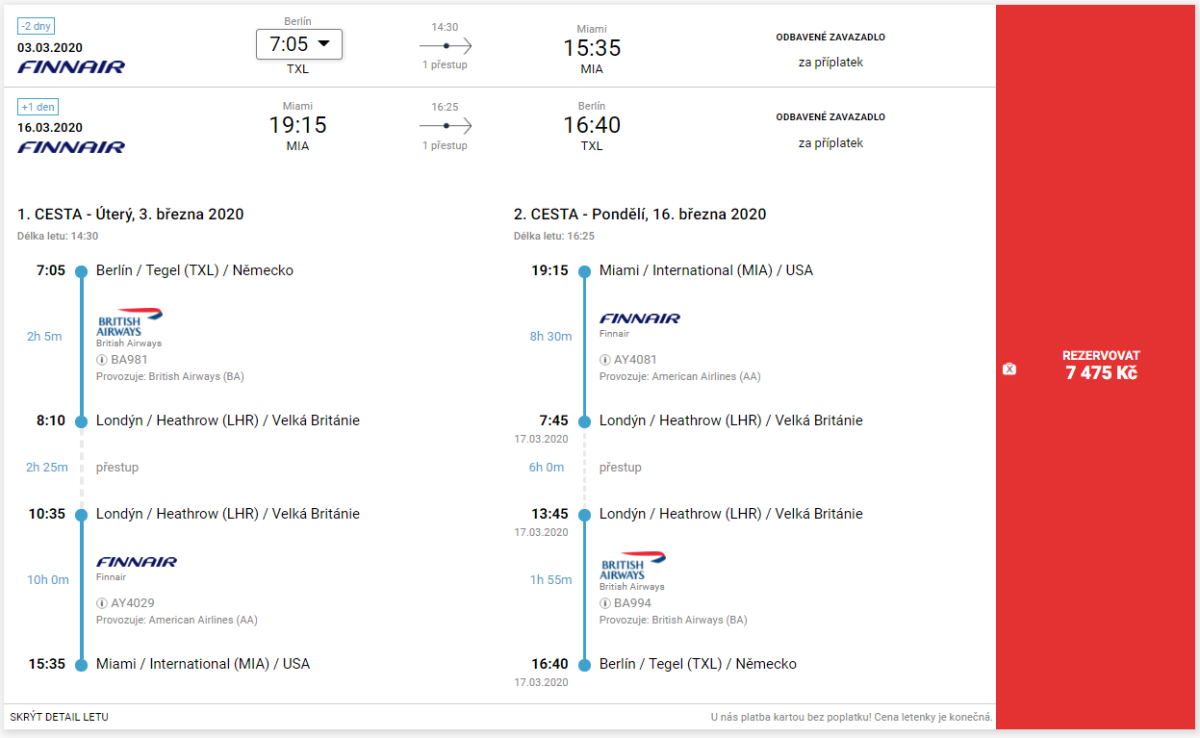1200x738 pixels.
Task: Click outbound za příplatek baggage text
Action: (830, 62)
